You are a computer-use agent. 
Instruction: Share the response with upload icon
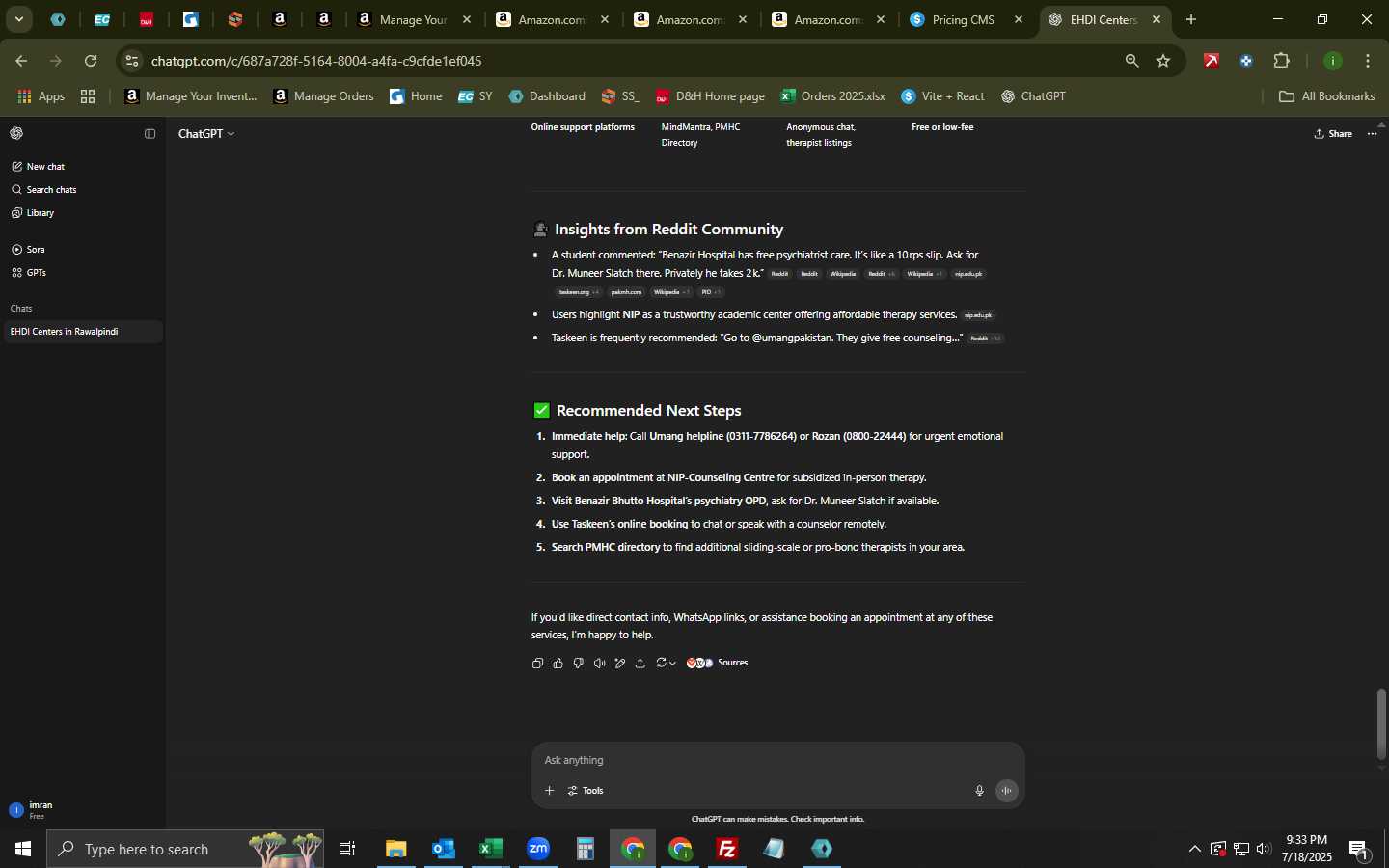(x=640, y=664)
